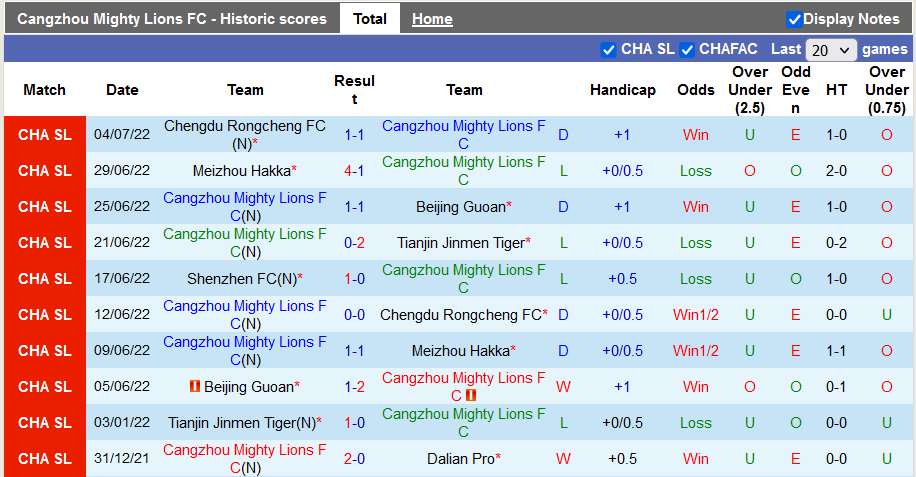Screen dimensions: 916x477
Task: Click the HT column header
Action: pyautogui.click(x=837, y=90)
